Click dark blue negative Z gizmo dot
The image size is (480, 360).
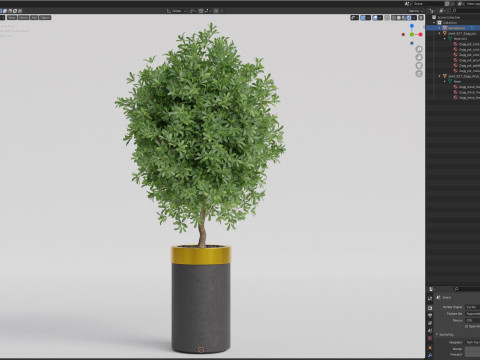point(412,43)
